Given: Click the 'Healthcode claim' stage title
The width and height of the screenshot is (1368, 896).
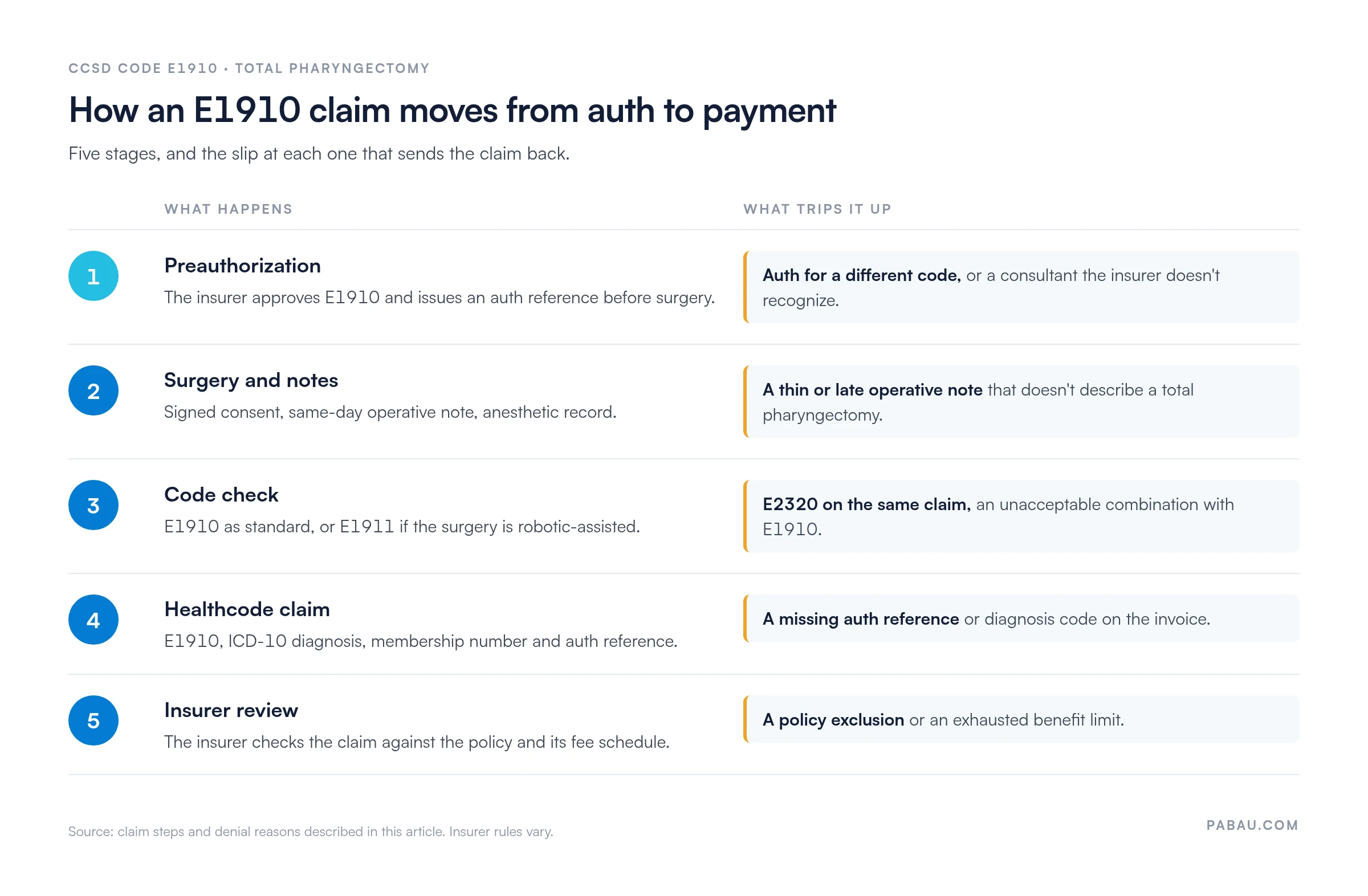Looking at the screenshot, I should [x=247, y=609].
